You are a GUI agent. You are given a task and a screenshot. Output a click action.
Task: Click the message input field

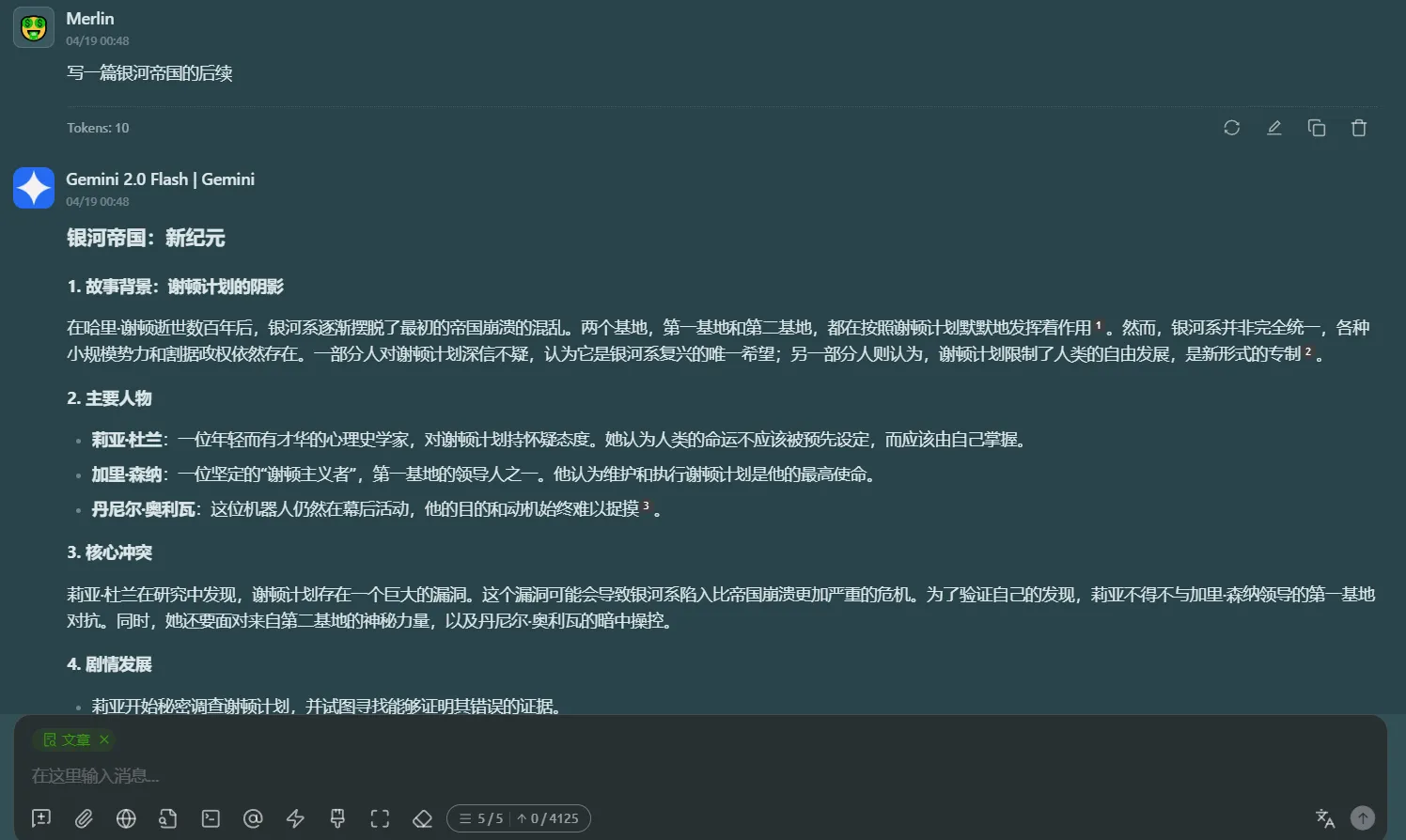tap(658, 776)
